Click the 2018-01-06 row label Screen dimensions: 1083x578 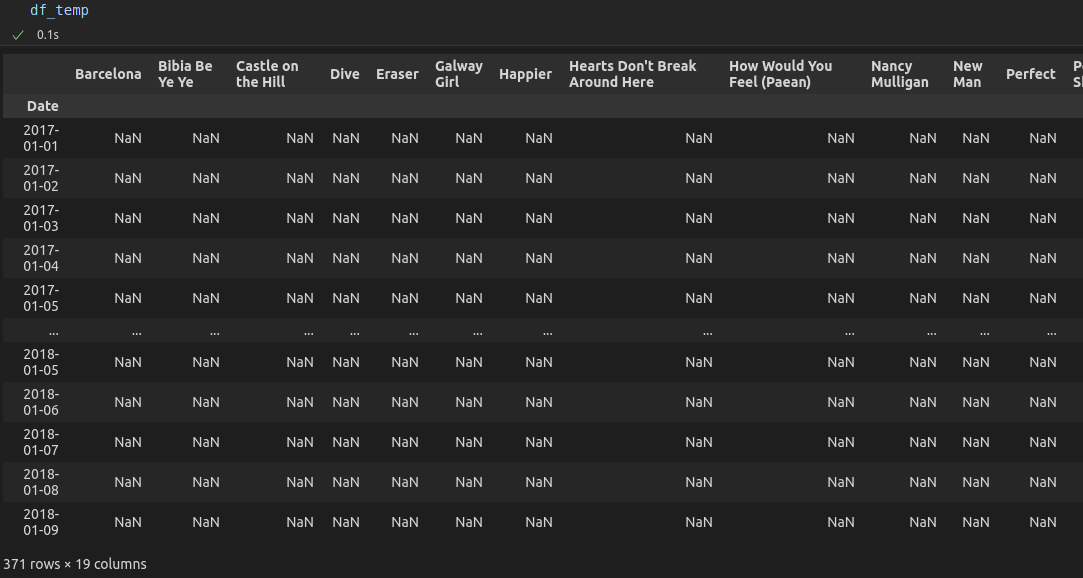click(x=41, y=402)
